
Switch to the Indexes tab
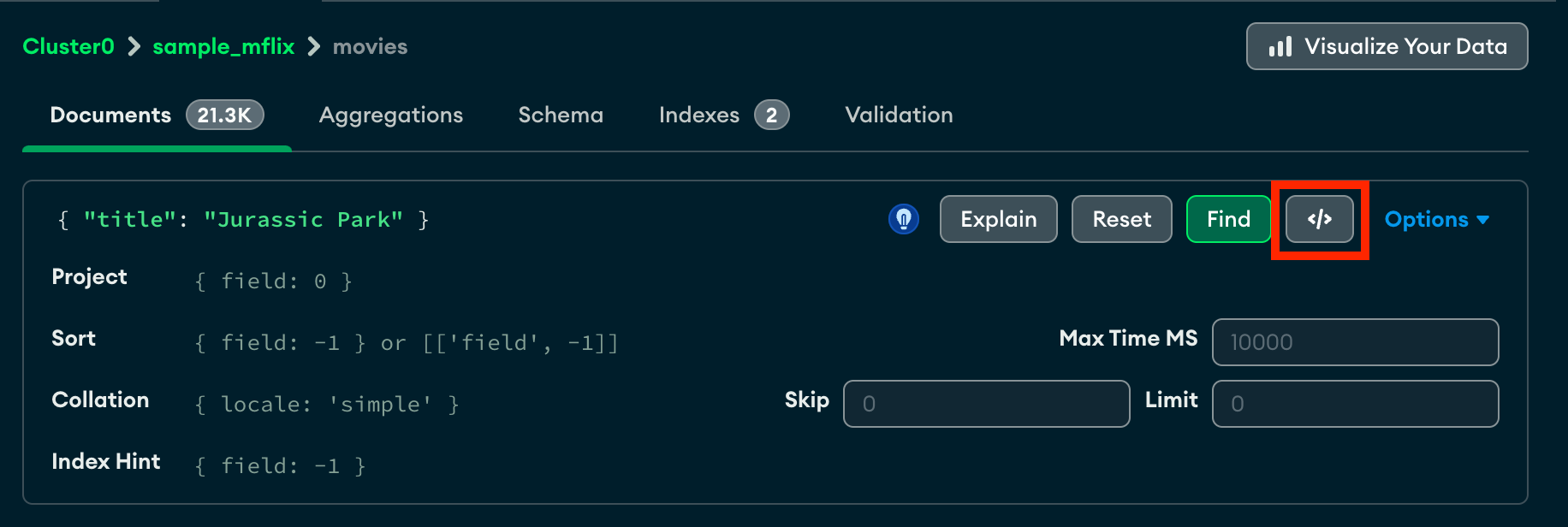pos(698,114)
